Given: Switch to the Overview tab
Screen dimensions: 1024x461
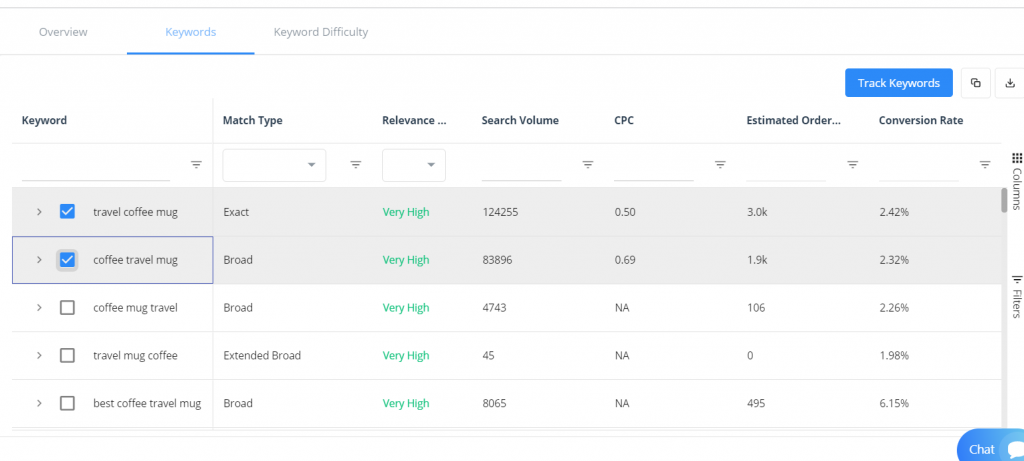Looking at the screenshot, I should (x=63, y=32).
